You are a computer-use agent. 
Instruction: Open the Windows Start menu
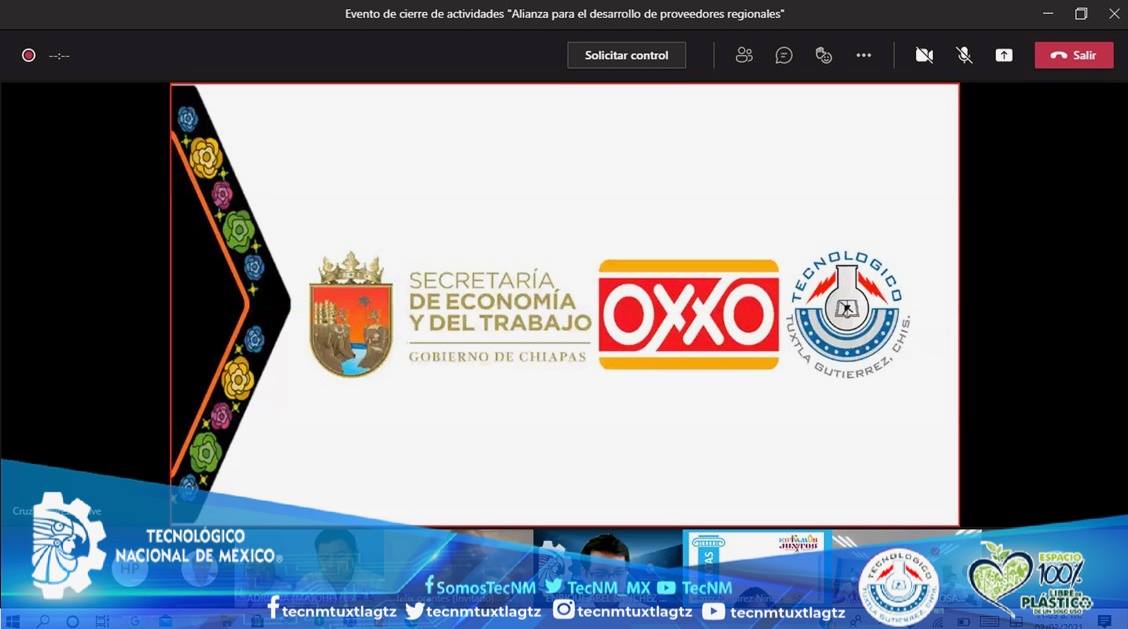coord(12,620)
